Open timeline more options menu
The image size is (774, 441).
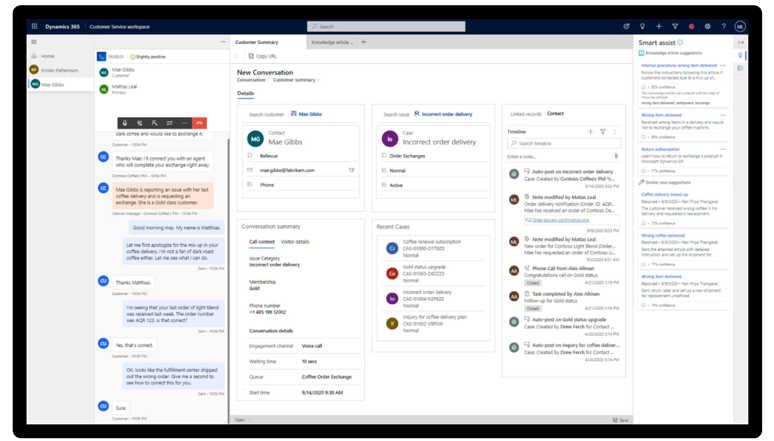pos(615,131)
